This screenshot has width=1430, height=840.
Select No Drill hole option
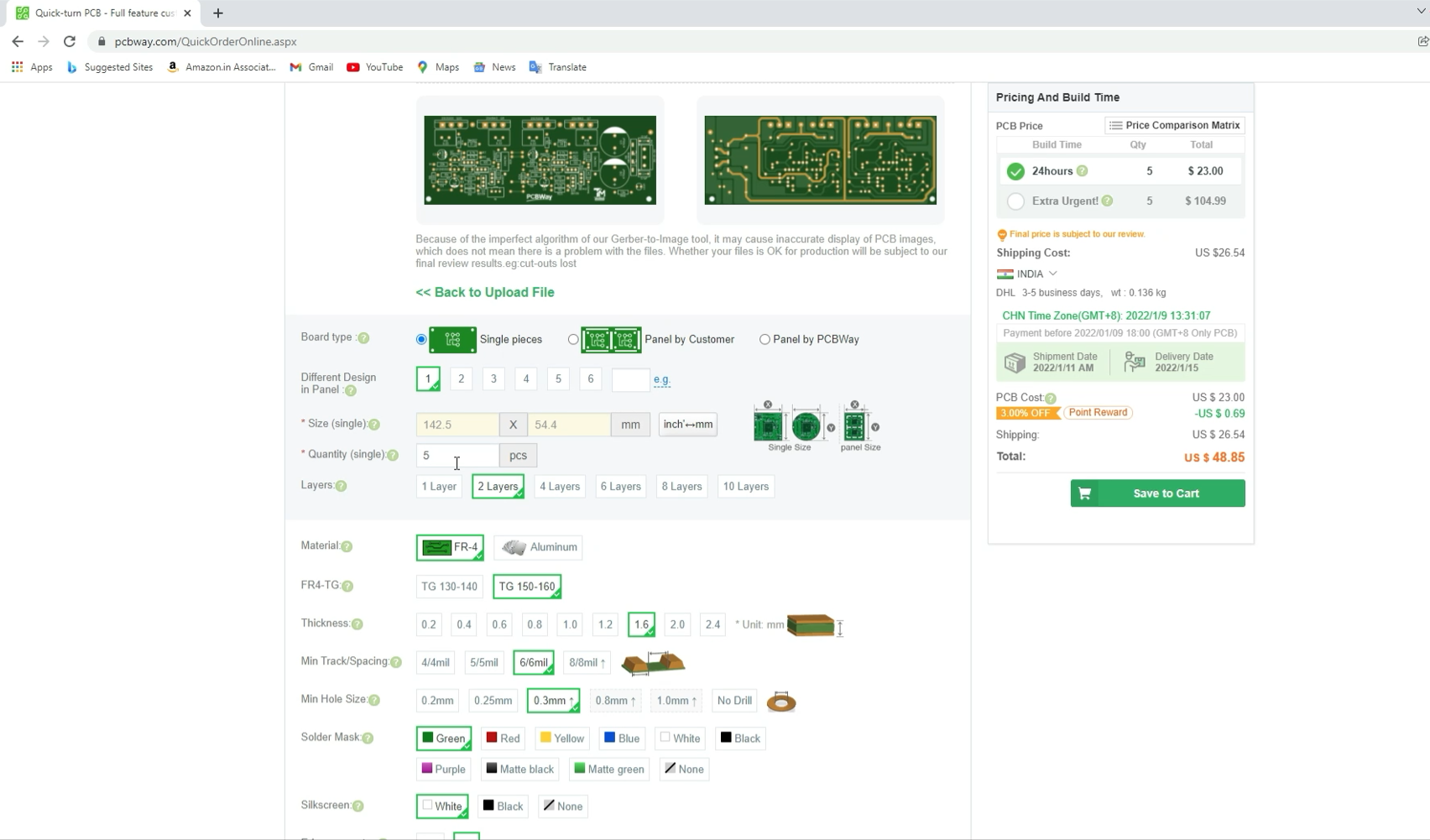point(734,701)
